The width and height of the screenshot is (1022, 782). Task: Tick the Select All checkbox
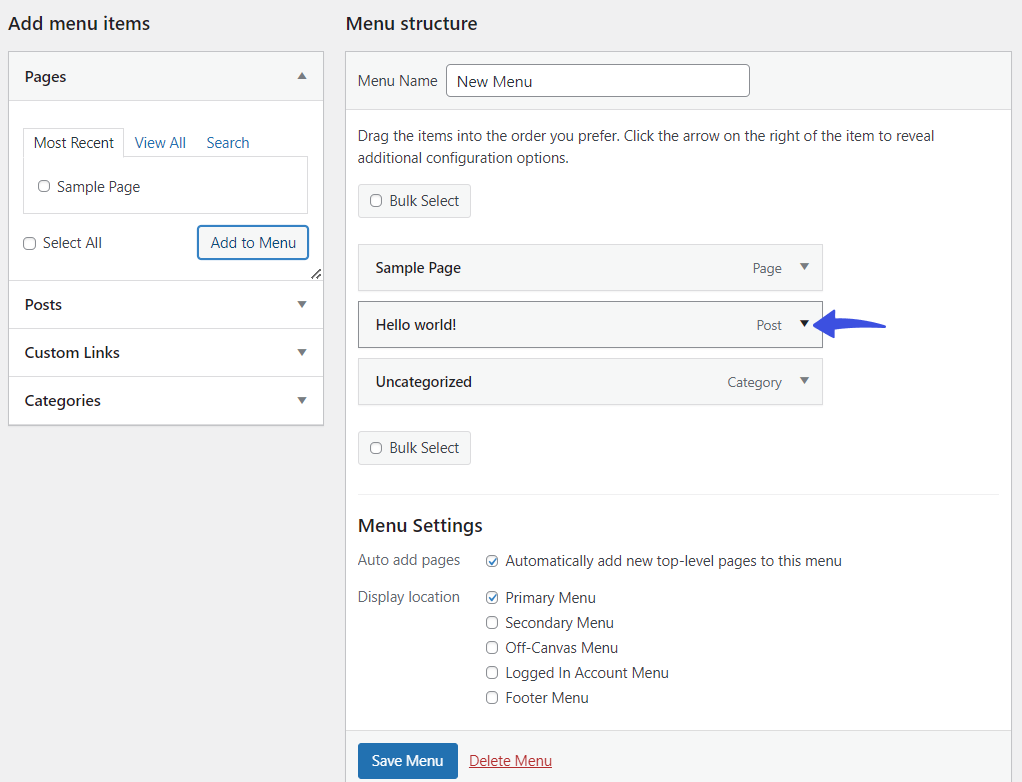(x=29, y=243)
